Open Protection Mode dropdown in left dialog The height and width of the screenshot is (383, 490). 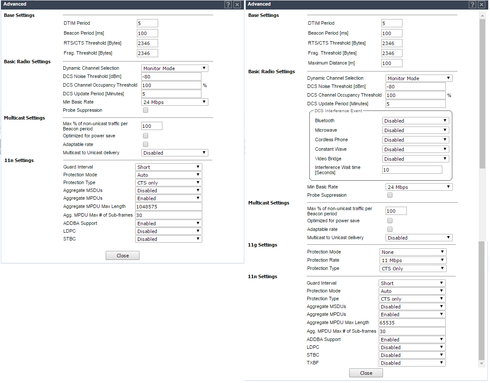[x=169, y=175]
